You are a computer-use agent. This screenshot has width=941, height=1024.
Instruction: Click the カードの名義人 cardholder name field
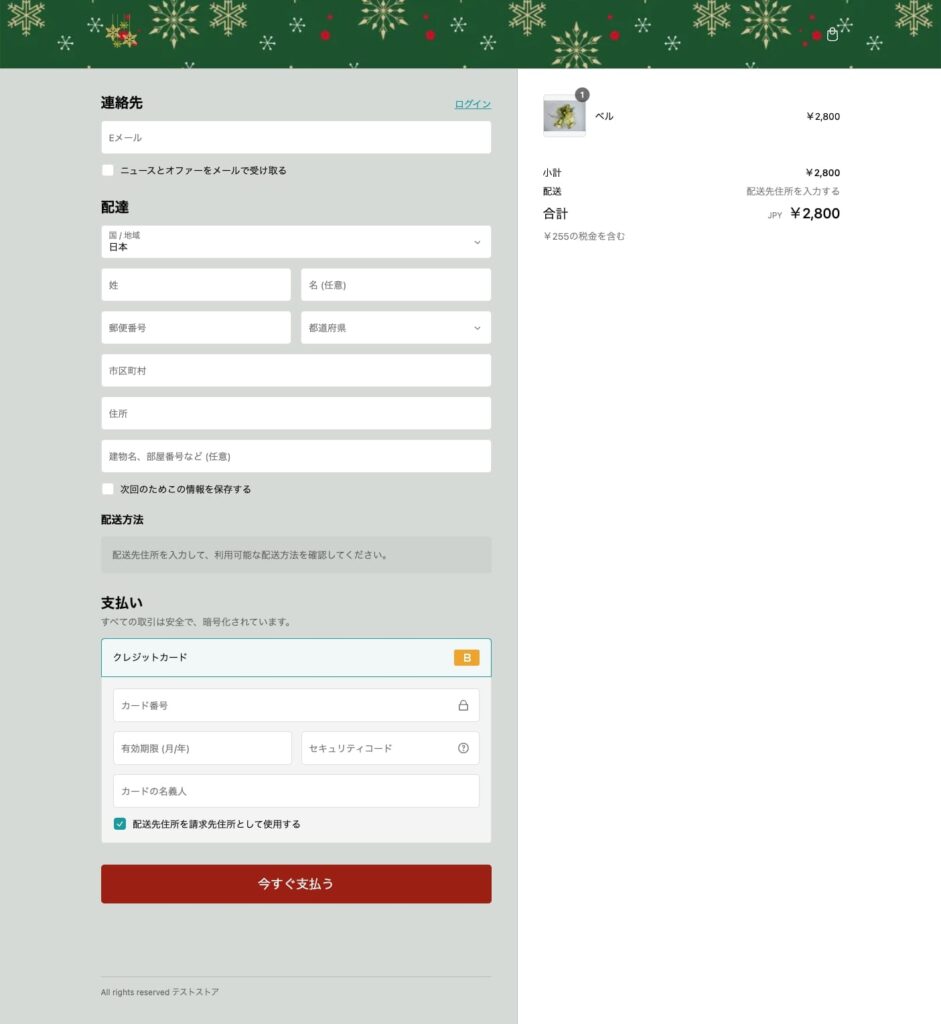296,791
